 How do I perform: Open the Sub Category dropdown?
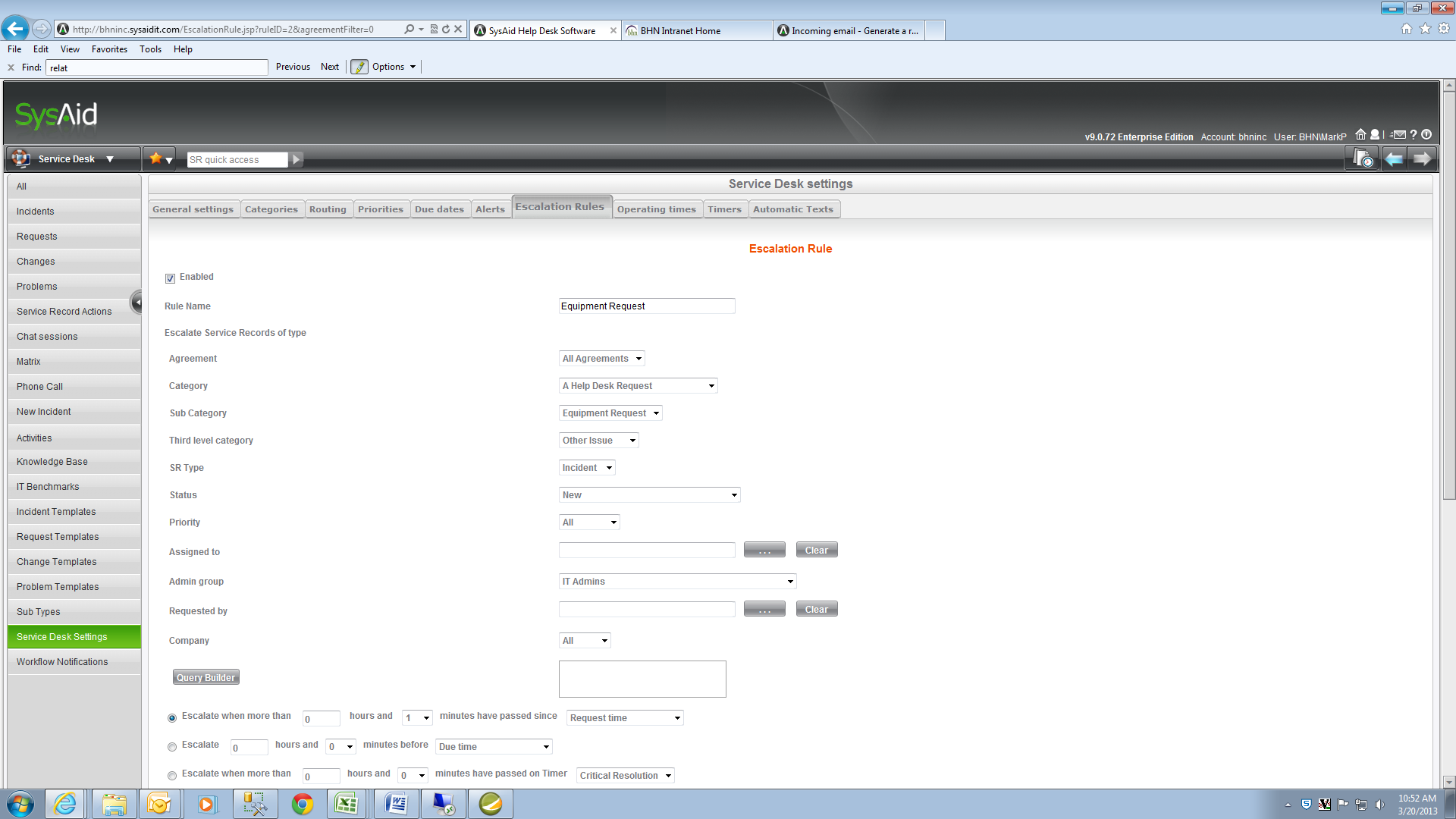click(610, 413)
